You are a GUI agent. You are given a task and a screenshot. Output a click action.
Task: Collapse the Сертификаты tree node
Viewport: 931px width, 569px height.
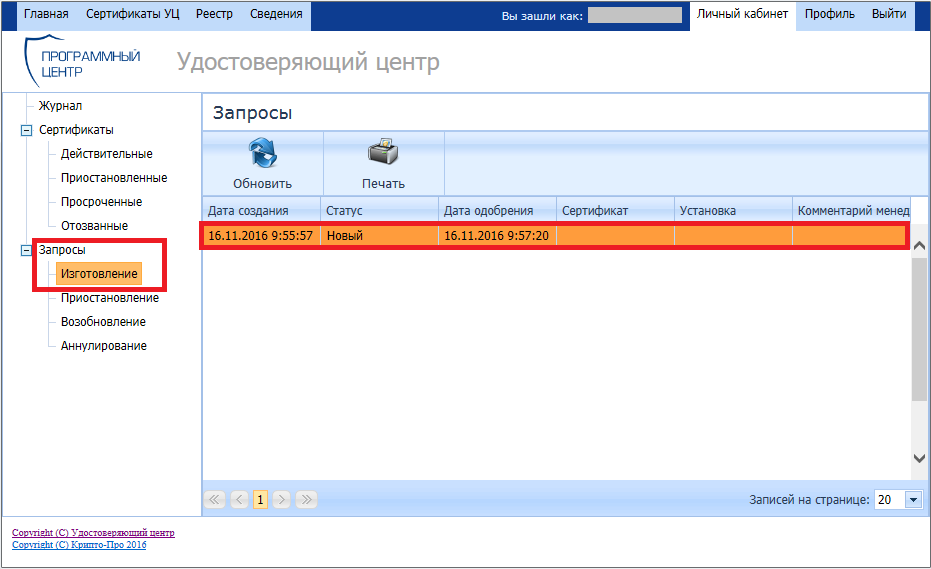26,131
